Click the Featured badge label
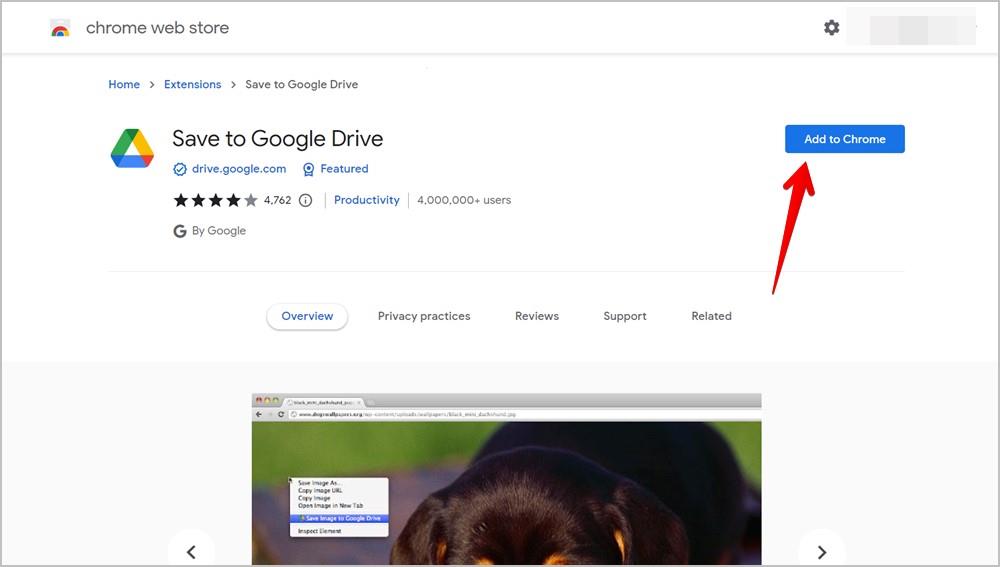 [344, 169]
